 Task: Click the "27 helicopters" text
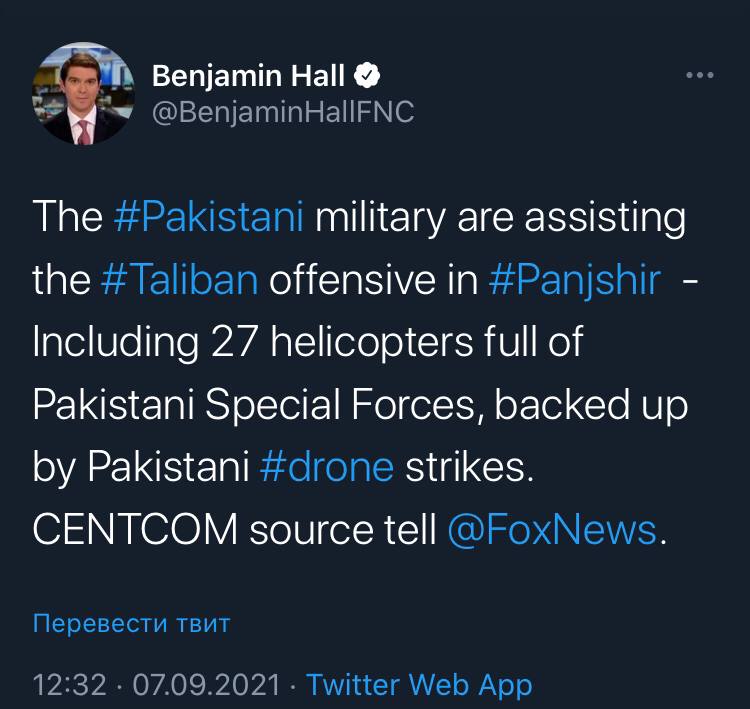click(x=334, y=344)
